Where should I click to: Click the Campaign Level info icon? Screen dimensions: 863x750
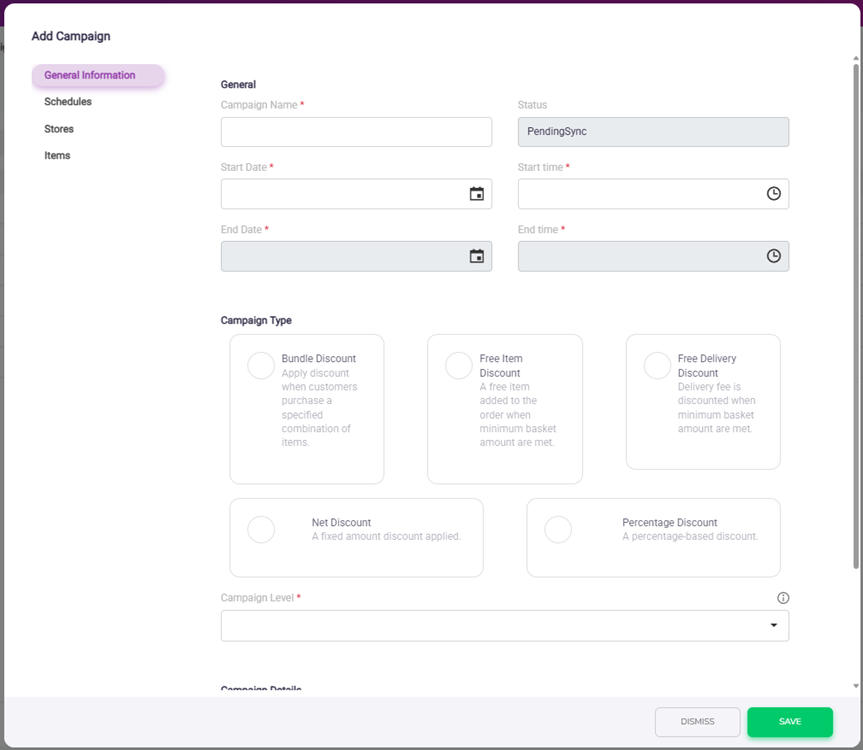[783, 598]
